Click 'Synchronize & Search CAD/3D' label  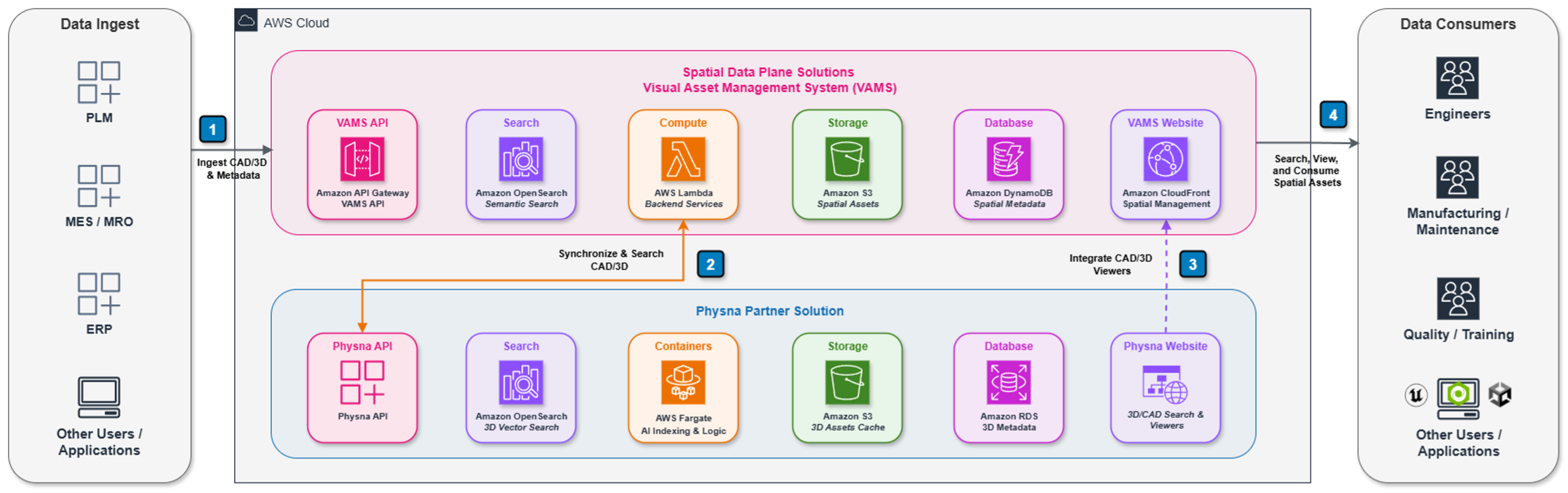(611, 260)
